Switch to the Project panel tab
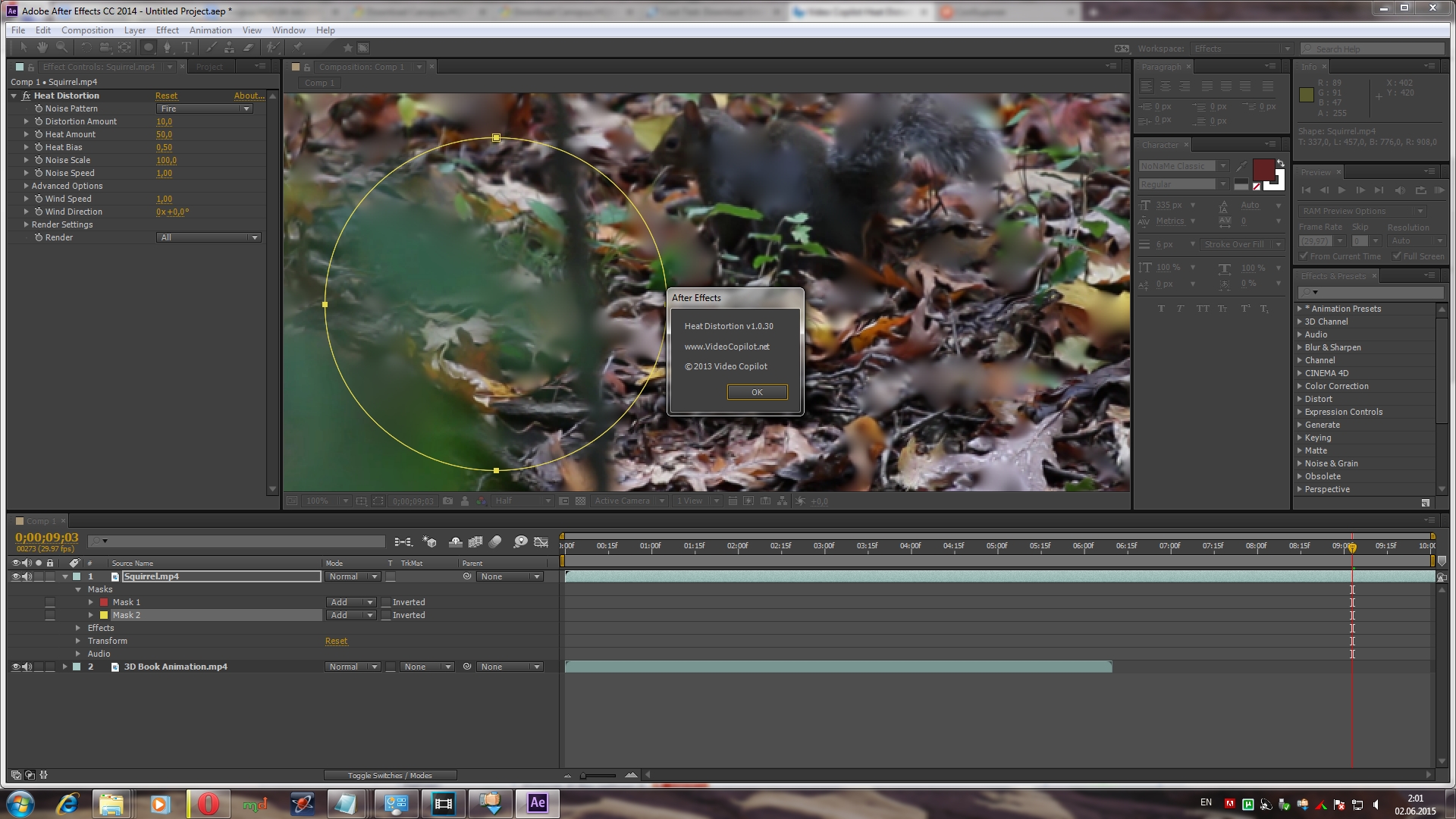1456x819 pixels. pyautogui.click(x=209, y=67)
